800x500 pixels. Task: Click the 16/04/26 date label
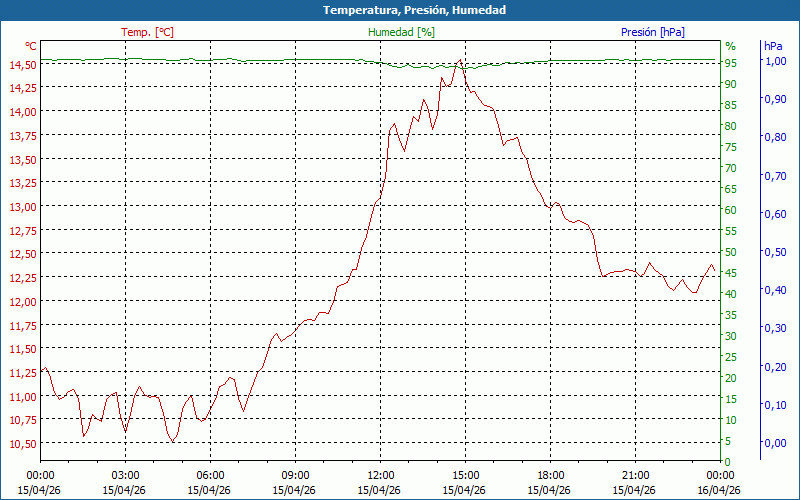coord(720,490)
